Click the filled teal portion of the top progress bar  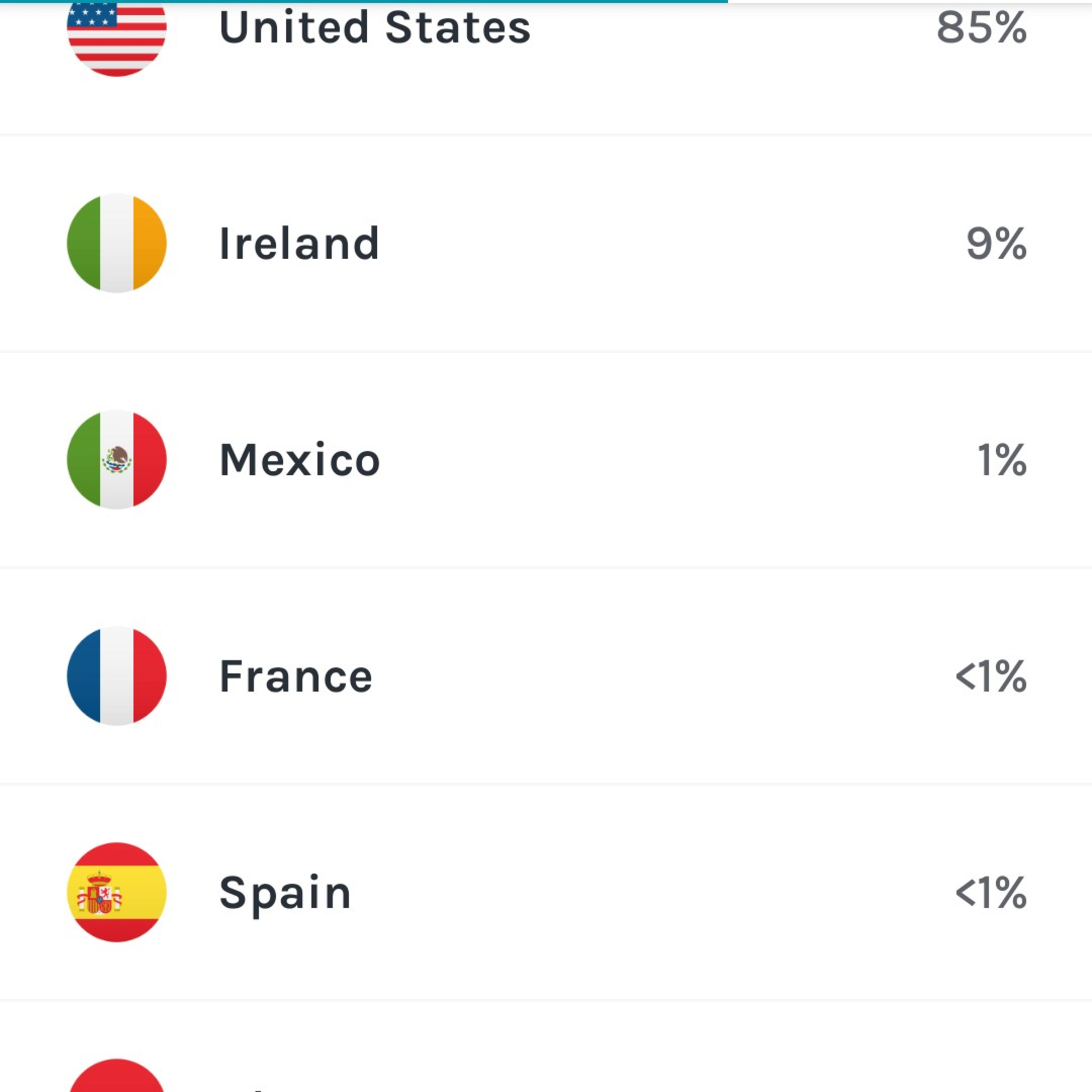[362, 2]
